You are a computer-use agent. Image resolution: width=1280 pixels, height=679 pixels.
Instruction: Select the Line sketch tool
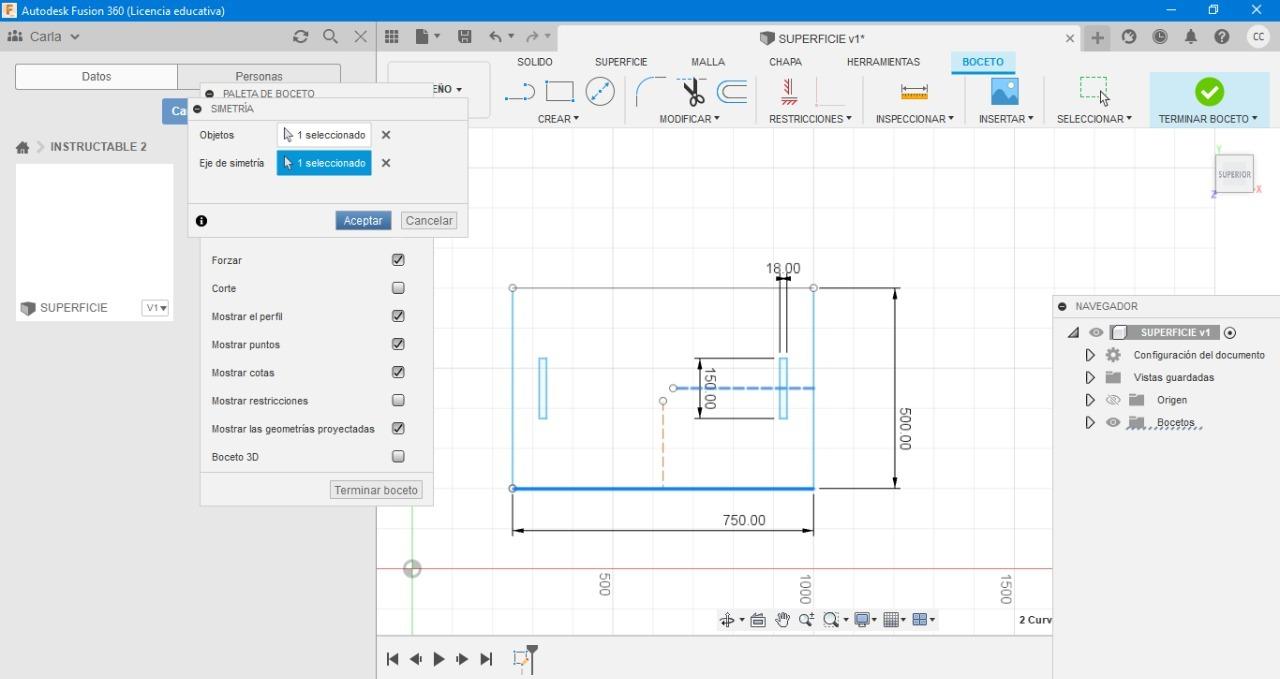click(519, 92)
